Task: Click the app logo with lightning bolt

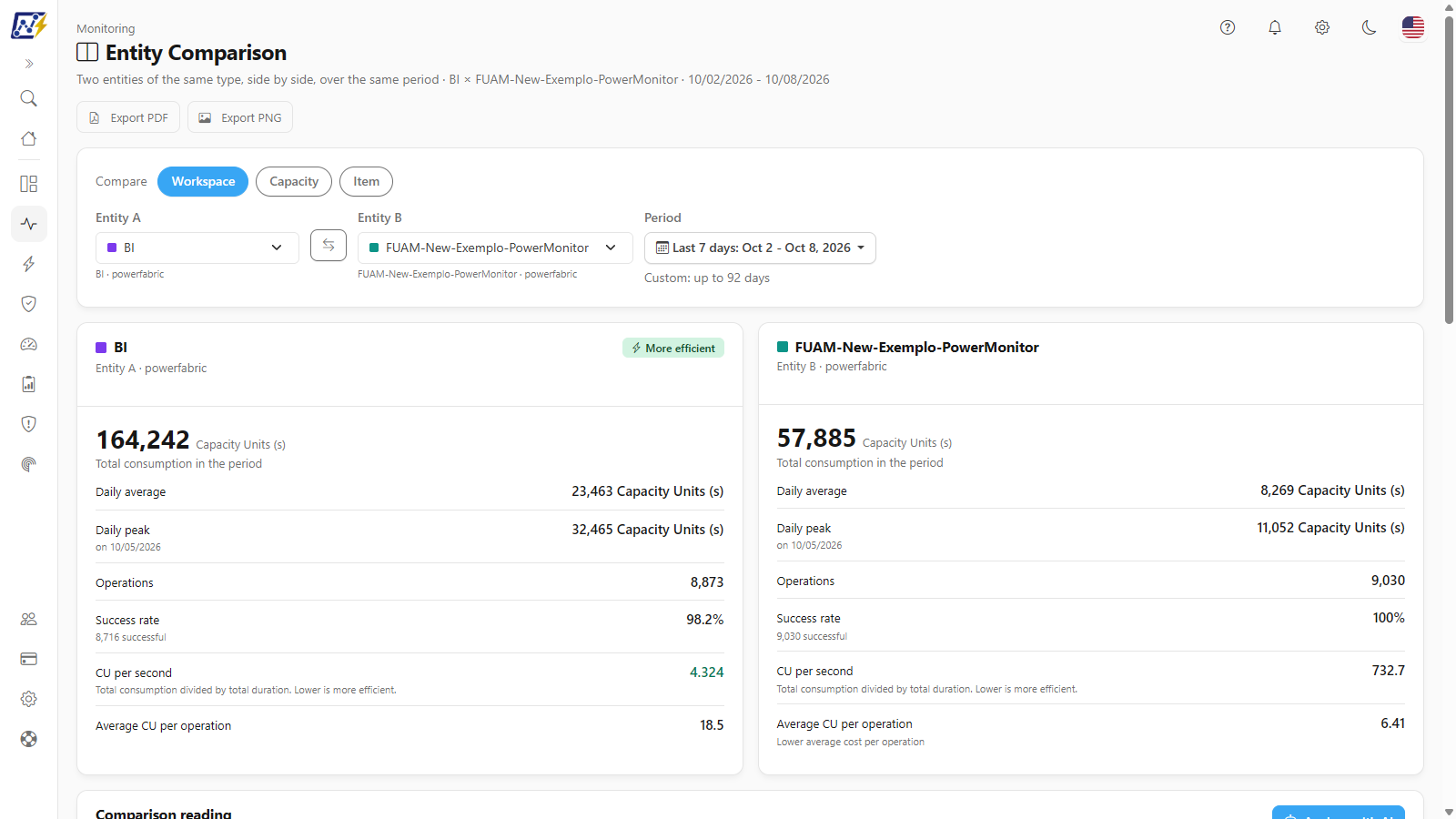Action: tap(29, 25)
